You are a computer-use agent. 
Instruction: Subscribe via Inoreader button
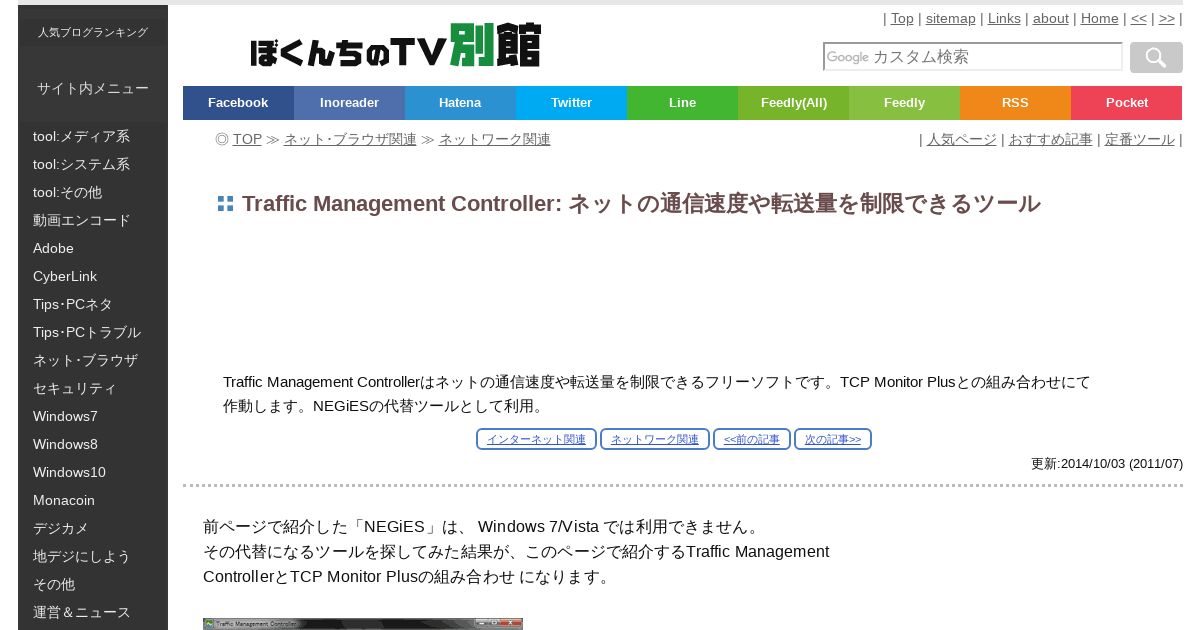point(349,103)
